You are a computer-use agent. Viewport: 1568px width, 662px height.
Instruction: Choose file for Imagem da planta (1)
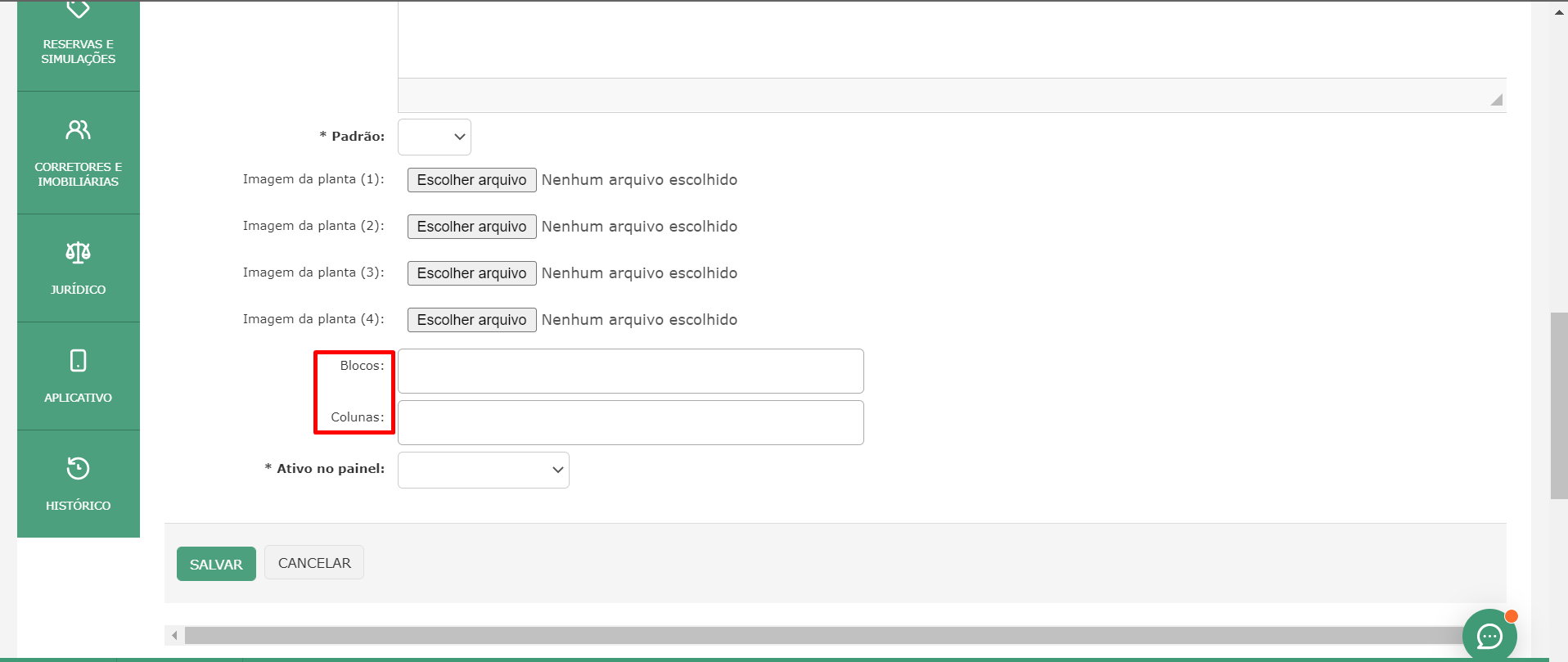coord(472,180)
